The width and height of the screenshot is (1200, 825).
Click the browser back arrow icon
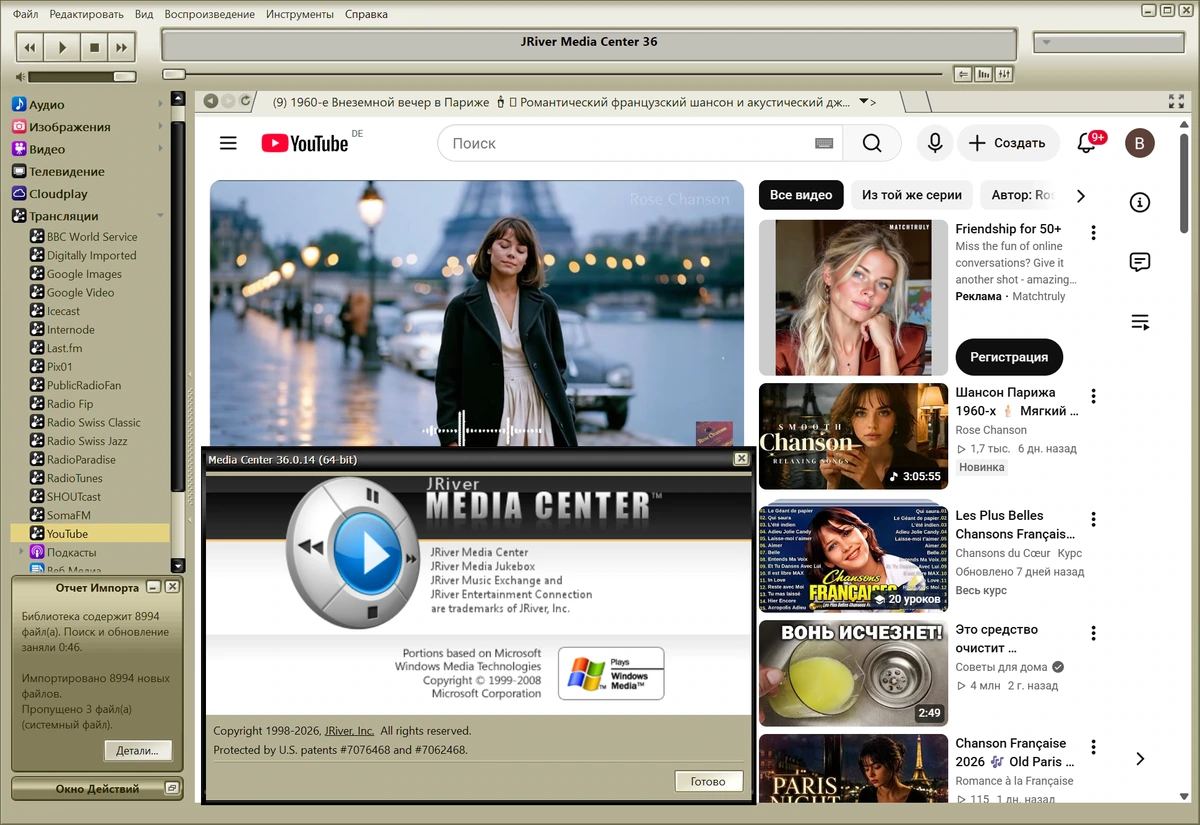[210, 101]
